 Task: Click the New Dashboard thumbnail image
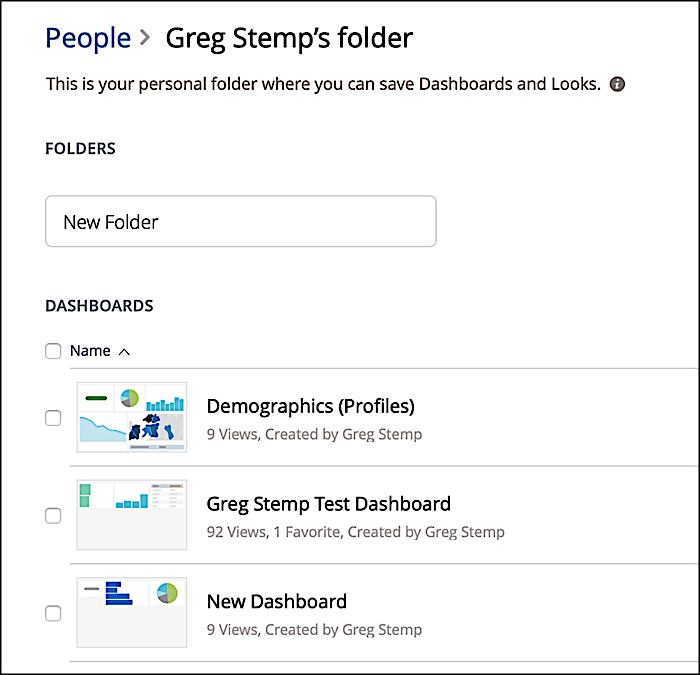pyautogui.click(x=132, y=612)
